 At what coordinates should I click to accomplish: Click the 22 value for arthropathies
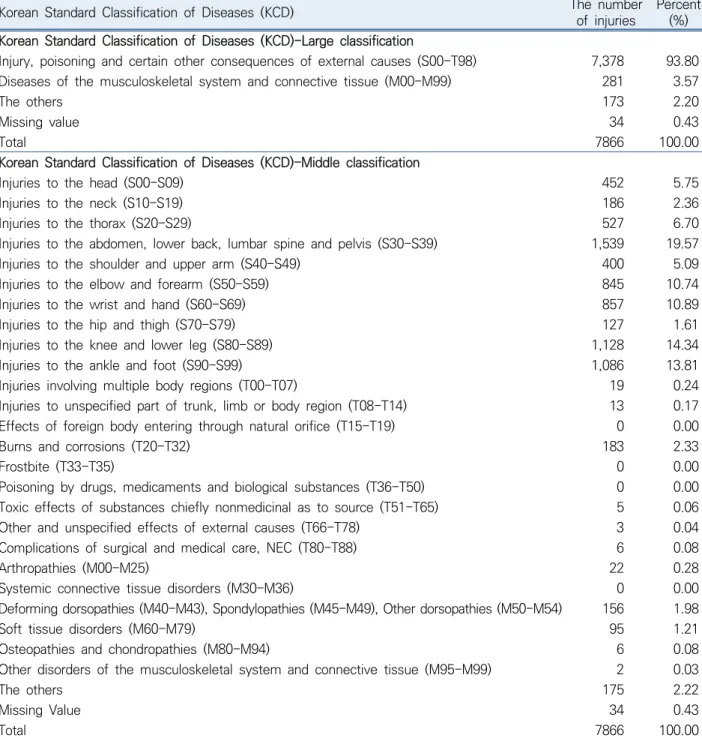[616, 567]
